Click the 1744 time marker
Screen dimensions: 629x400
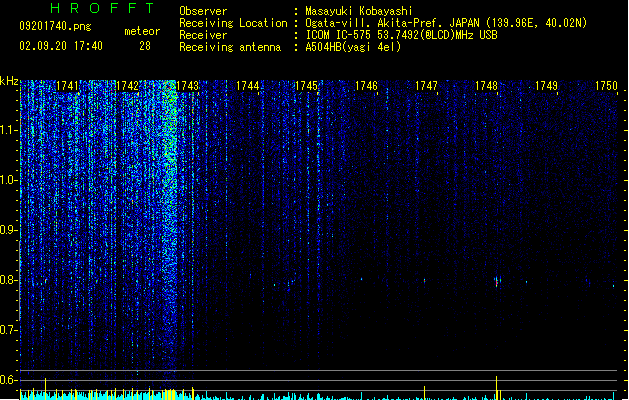[x=247, y=86]
